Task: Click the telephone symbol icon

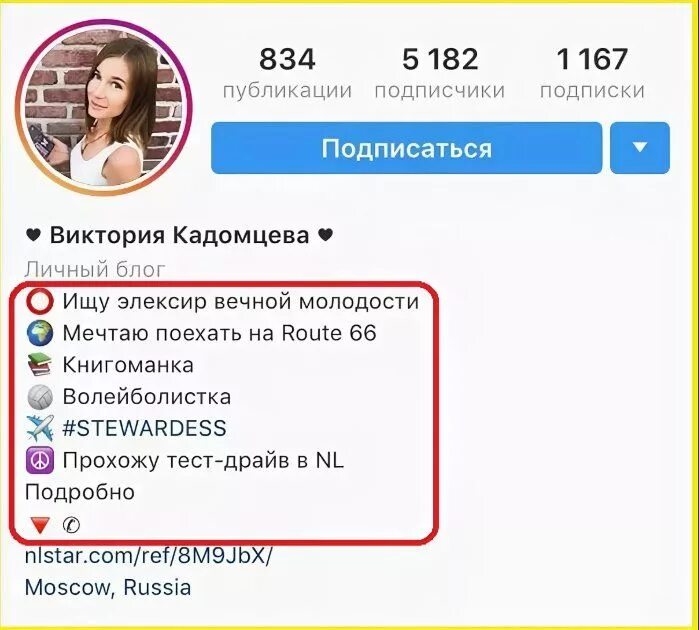Action: click(71, 525)
